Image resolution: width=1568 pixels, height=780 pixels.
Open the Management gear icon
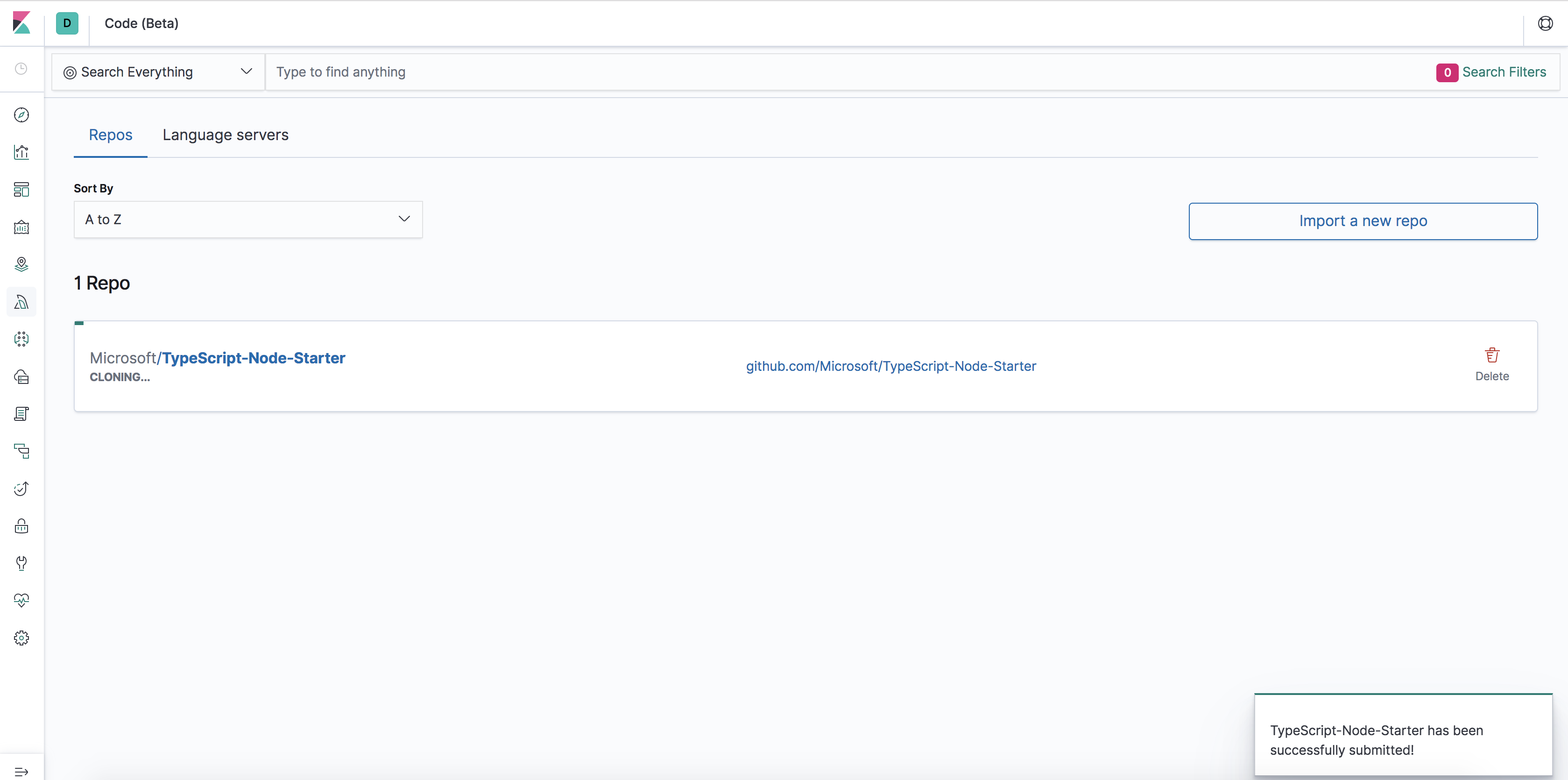(x=21, y=638)
